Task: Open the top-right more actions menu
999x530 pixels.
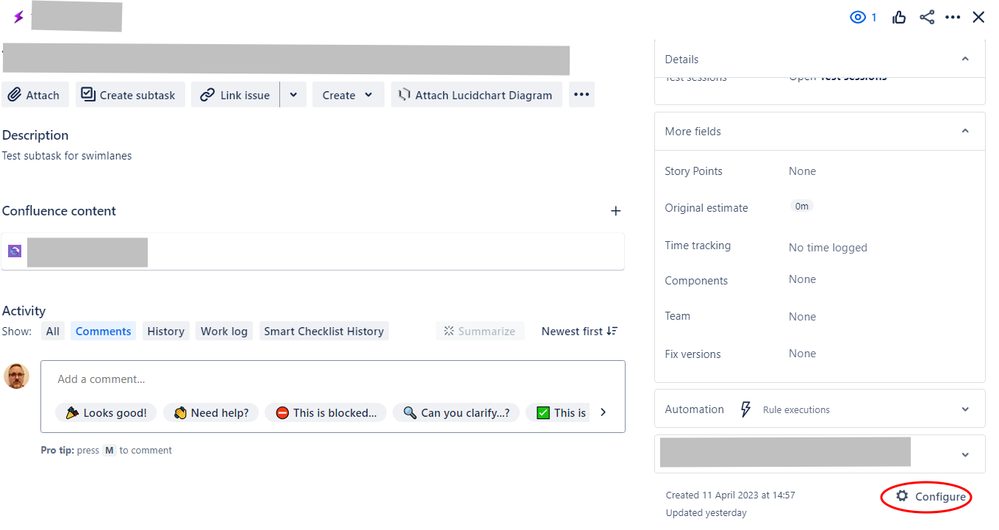Action: [x=952, y=17]
